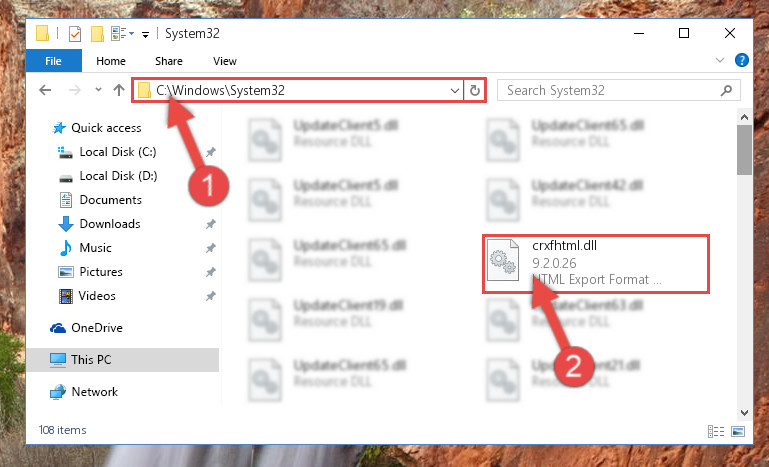Viewport: 769px width, 467px height.
Task: Open Downloads in Quick access
Action: (x=110, y=224)
